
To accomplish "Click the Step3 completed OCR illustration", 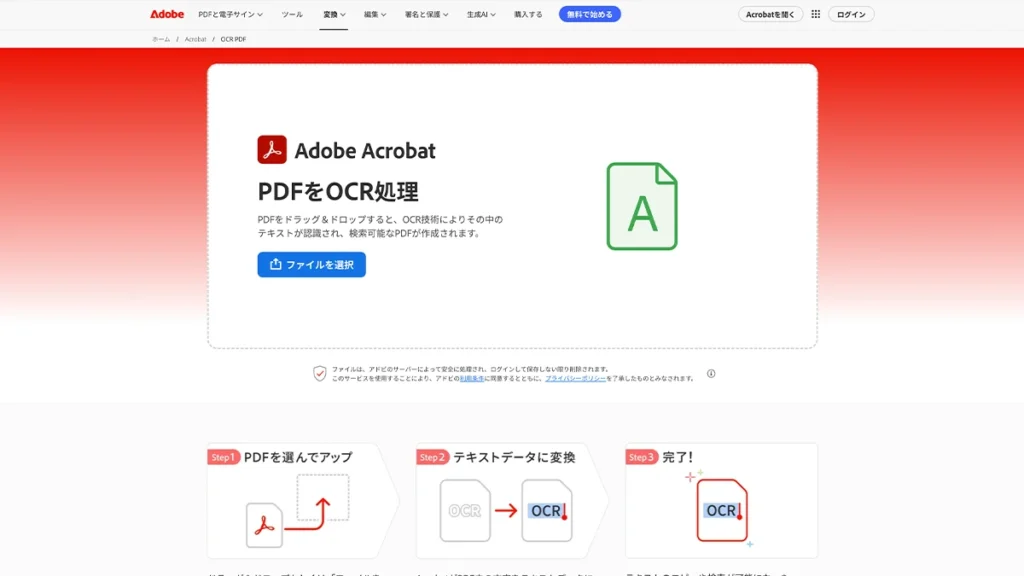I will click(x=721, y=509).
